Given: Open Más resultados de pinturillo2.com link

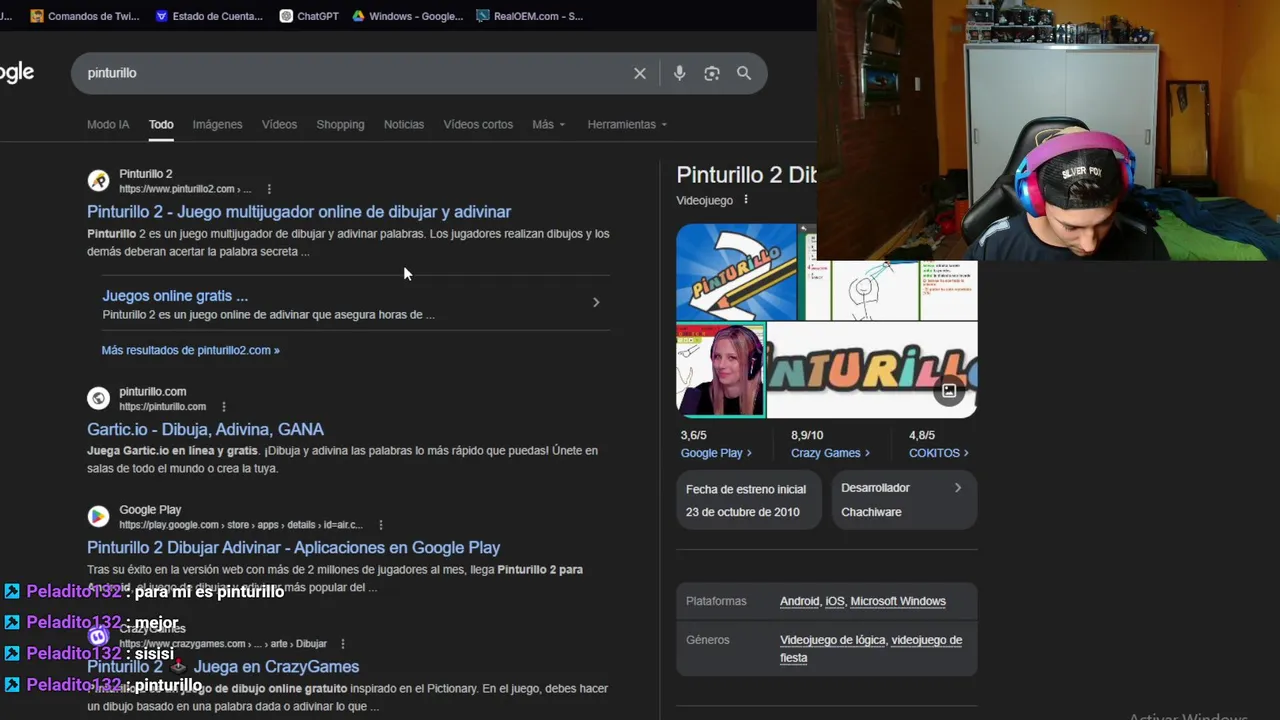Looking at the screenshot, I should click(x=190, y=350).
